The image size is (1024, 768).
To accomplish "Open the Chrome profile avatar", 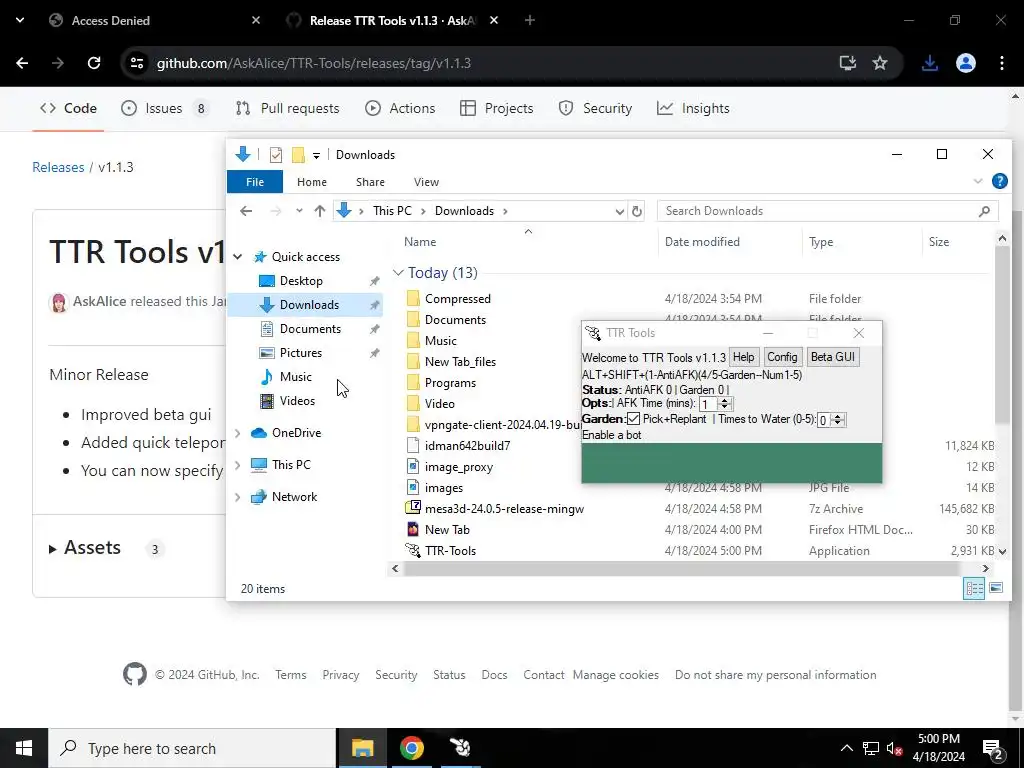I will tap(966, 63).
